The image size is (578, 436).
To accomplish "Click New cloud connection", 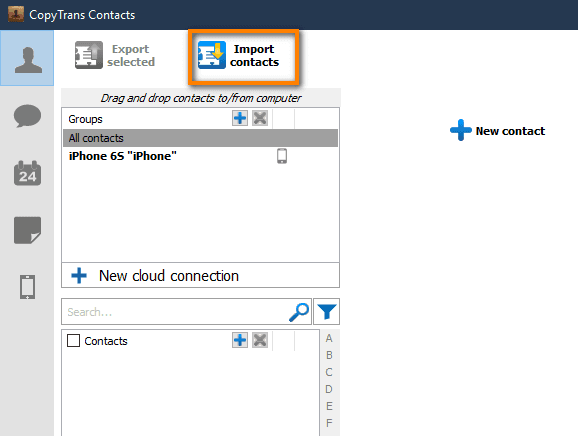I will pos(201,275).
